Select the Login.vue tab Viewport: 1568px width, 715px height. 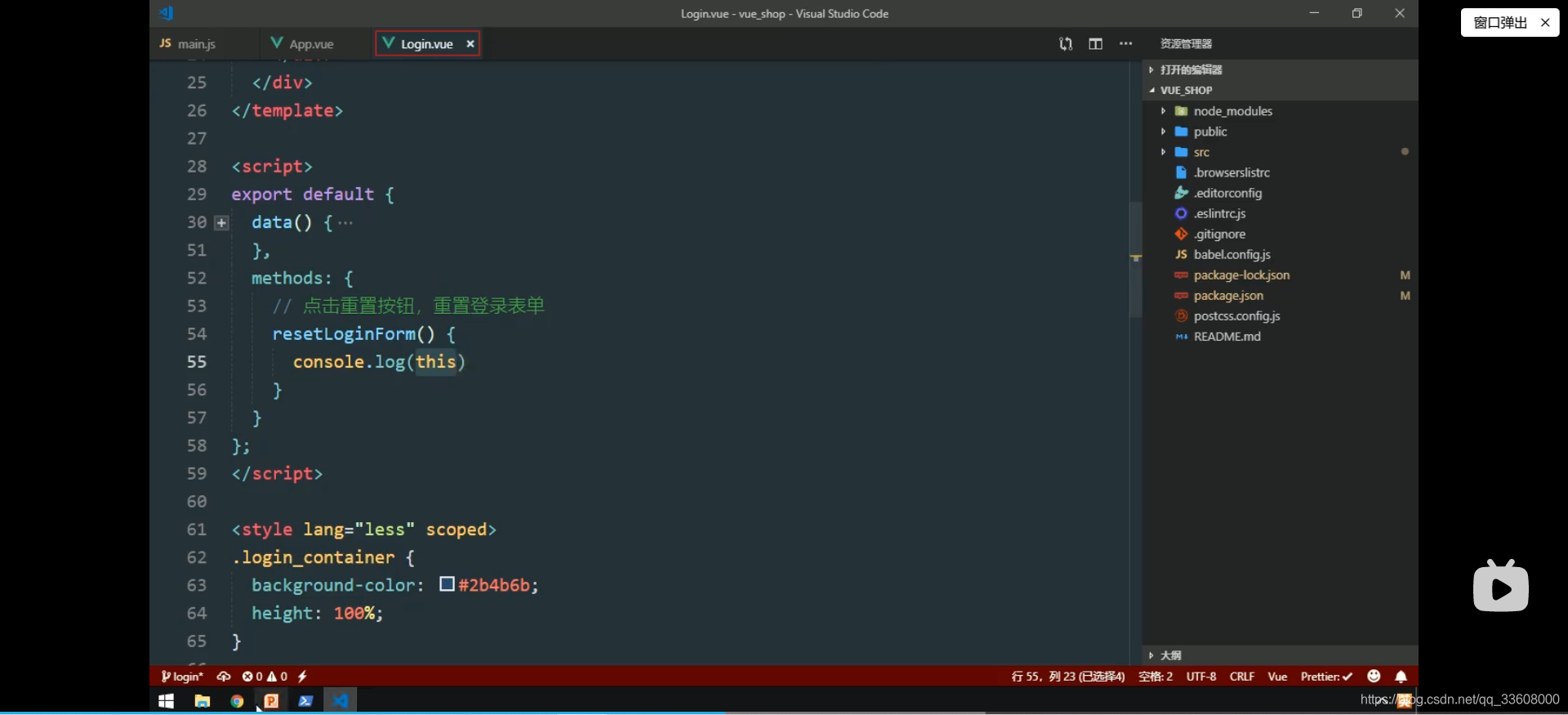pyautogui.click(x=426, y=44)
